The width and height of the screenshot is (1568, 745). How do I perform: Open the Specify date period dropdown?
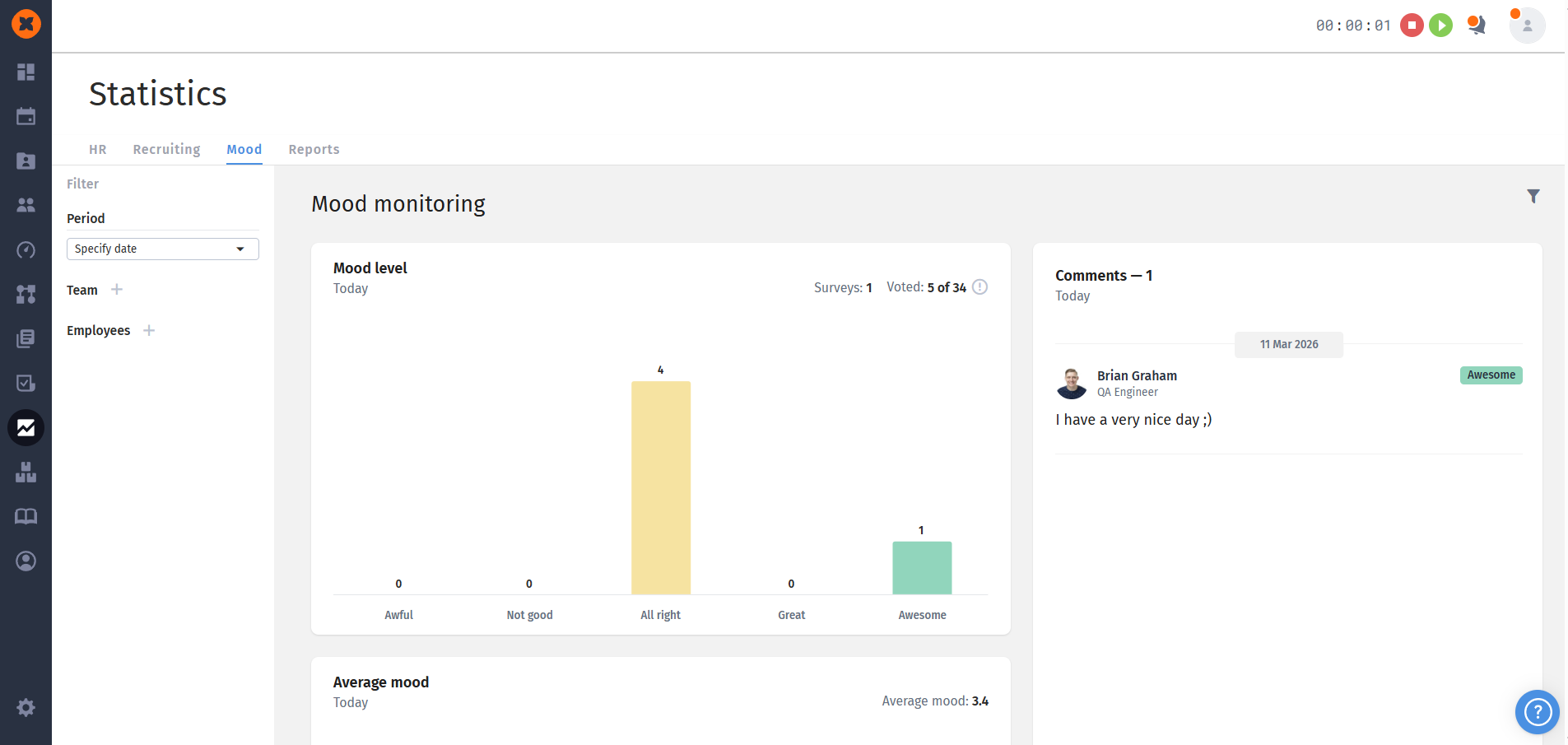tap(162, 249)
